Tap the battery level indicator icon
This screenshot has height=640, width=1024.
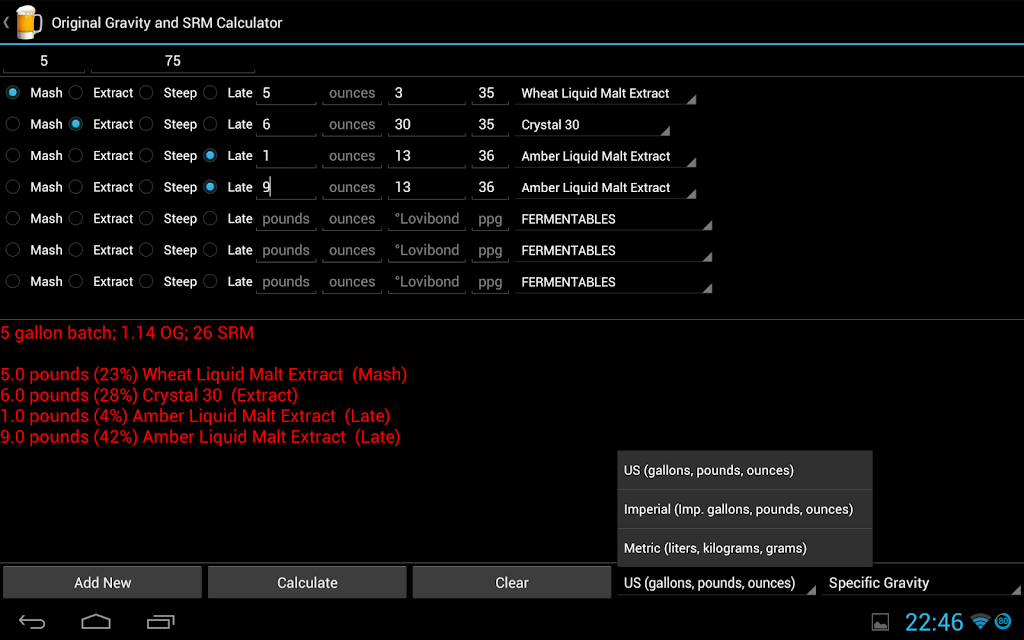(x=1002, y=621)
